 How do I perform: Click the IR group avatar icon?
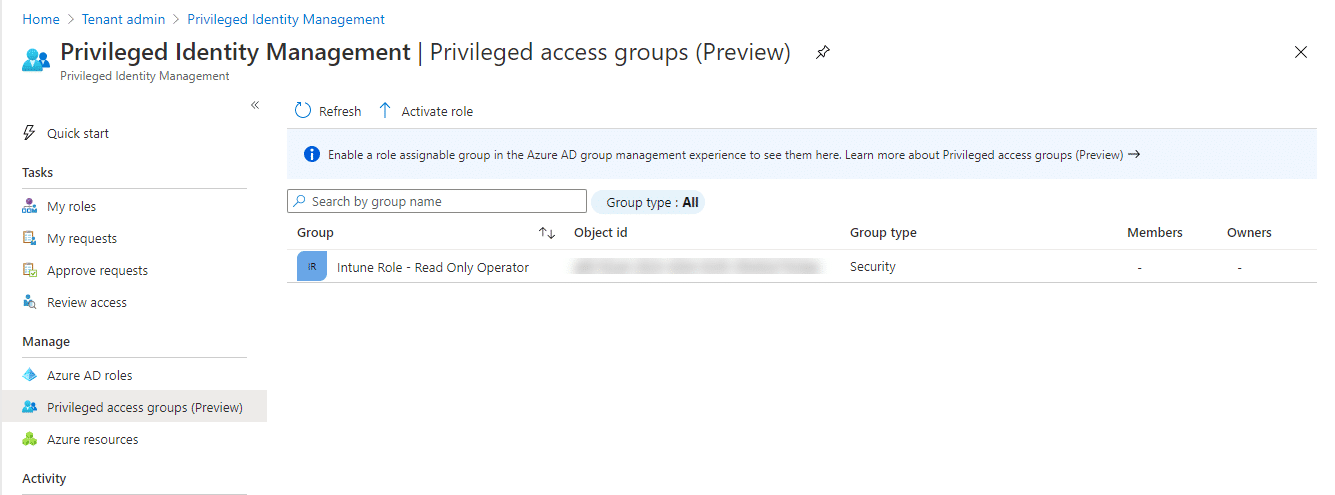(312, 267)
